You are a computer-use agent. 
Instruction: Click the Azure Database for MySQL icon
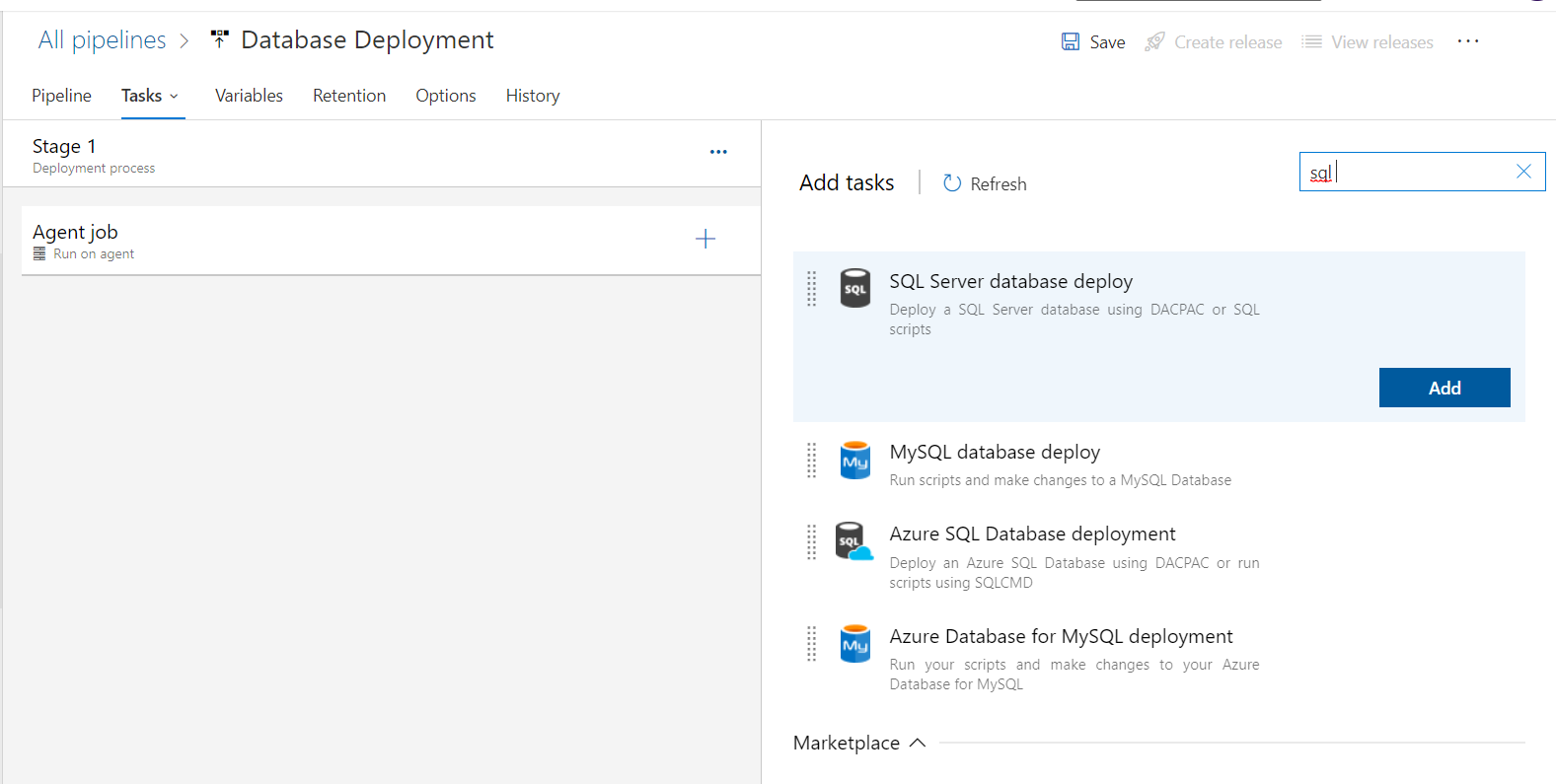[854, 644]
